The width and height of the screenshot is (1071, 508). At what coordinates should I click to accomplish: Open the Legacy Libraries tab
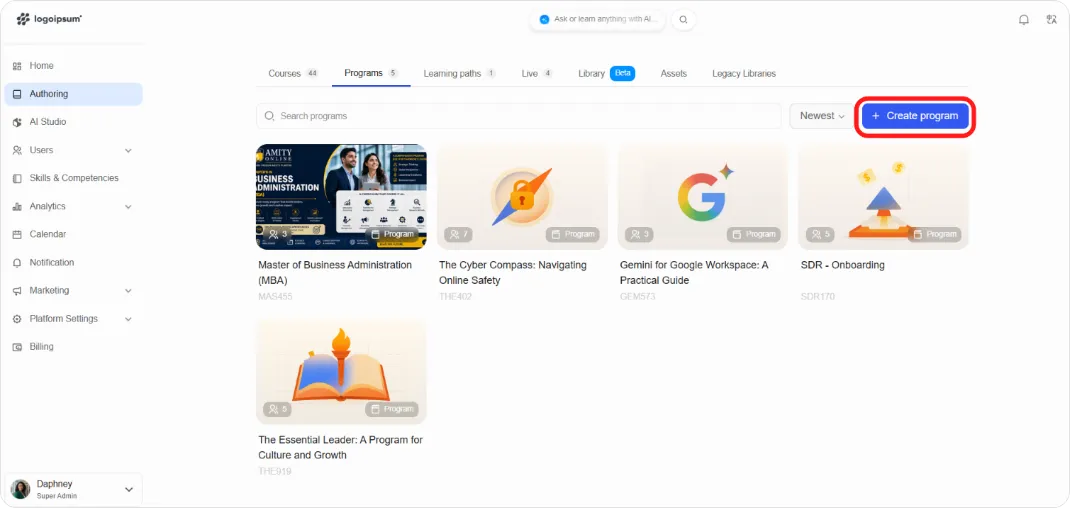(744, 73)
